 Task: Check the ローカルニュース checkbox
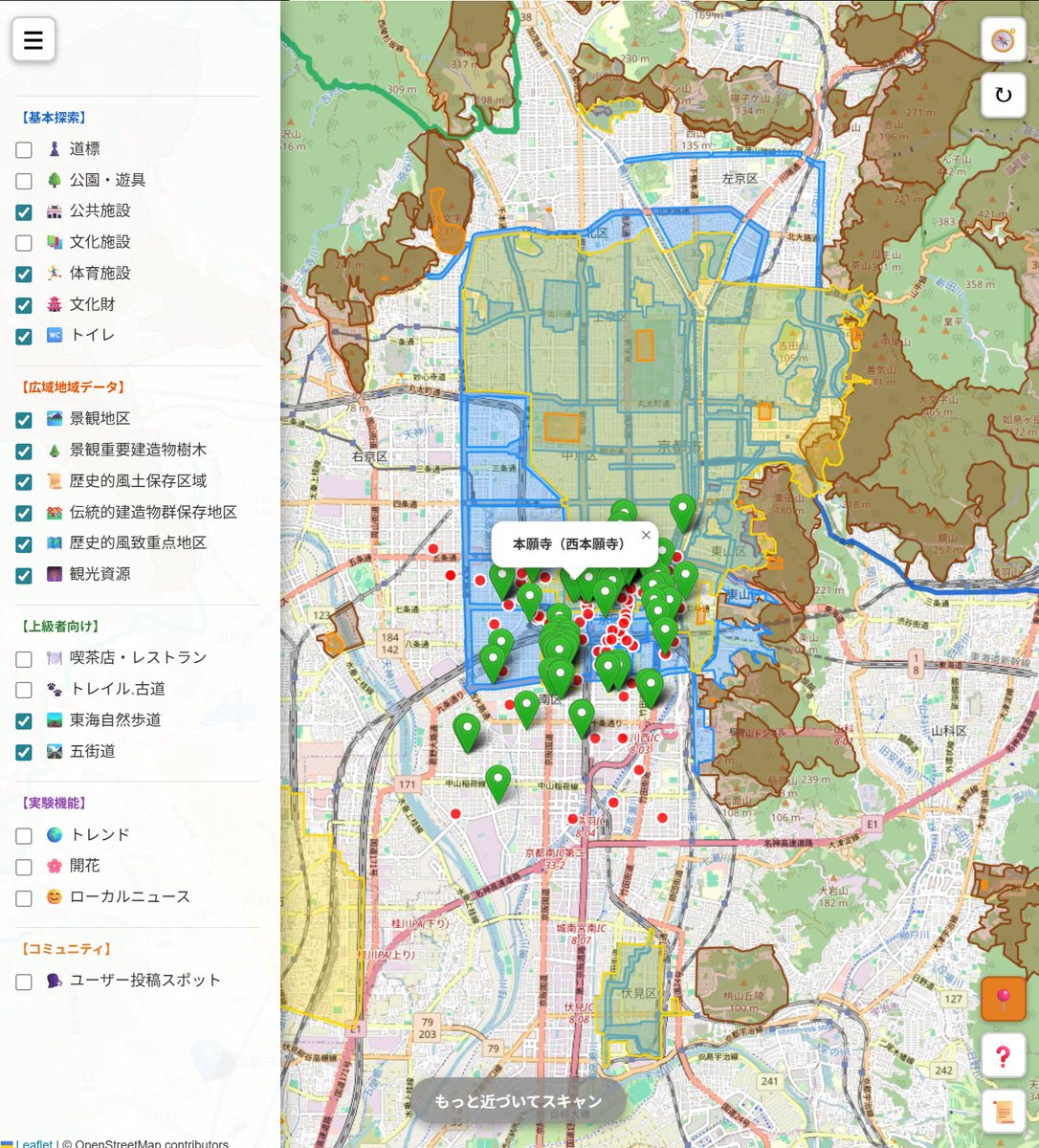coord(24,897)
